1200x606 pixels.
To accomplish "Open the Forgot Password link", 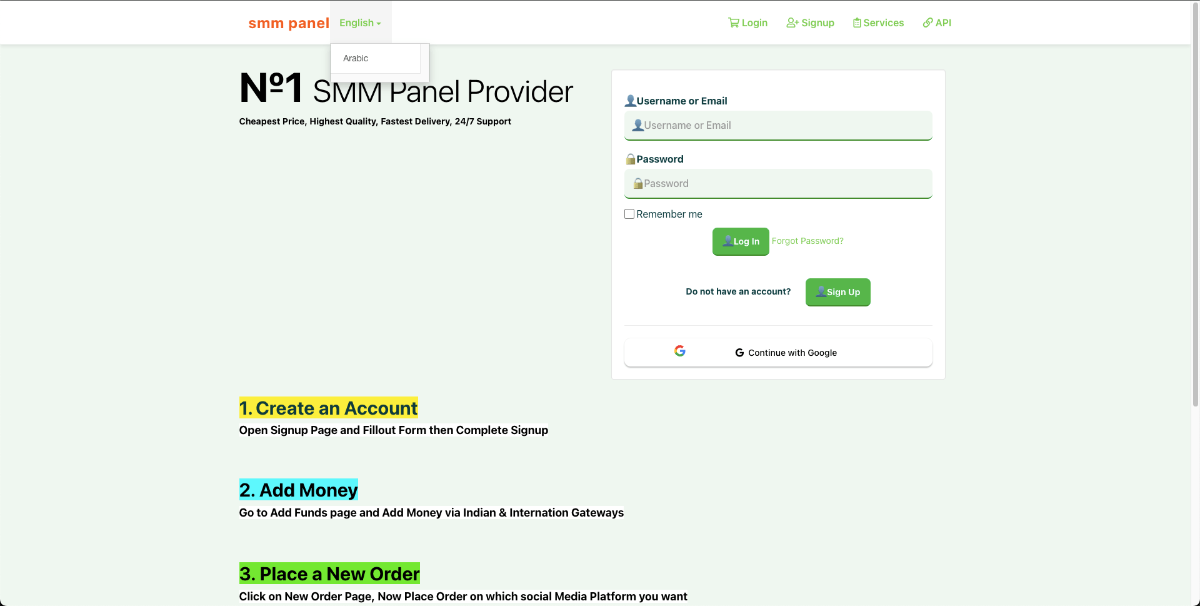I will point(807,241).
